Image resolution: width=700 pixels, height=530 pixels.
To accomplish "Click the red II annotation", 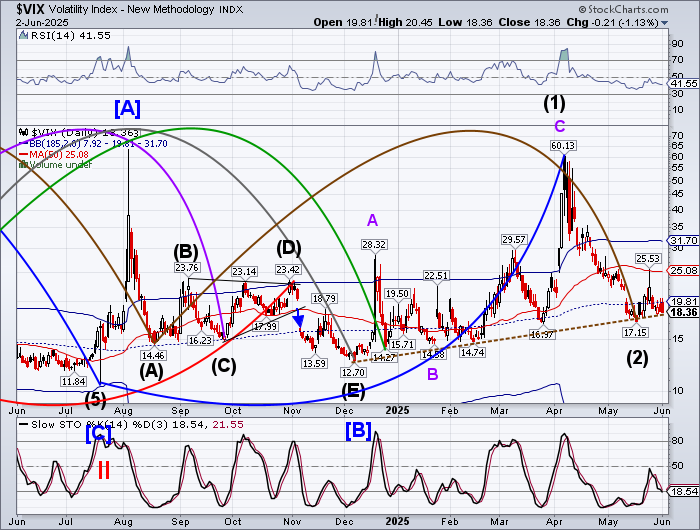I will pyautogui.click(x=103, y=469).
